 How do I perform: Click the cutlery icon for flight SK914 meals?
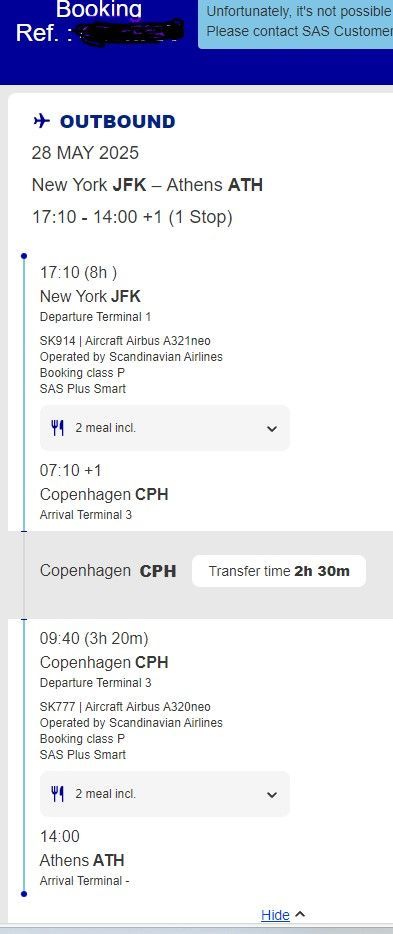(x=57, y=428)
